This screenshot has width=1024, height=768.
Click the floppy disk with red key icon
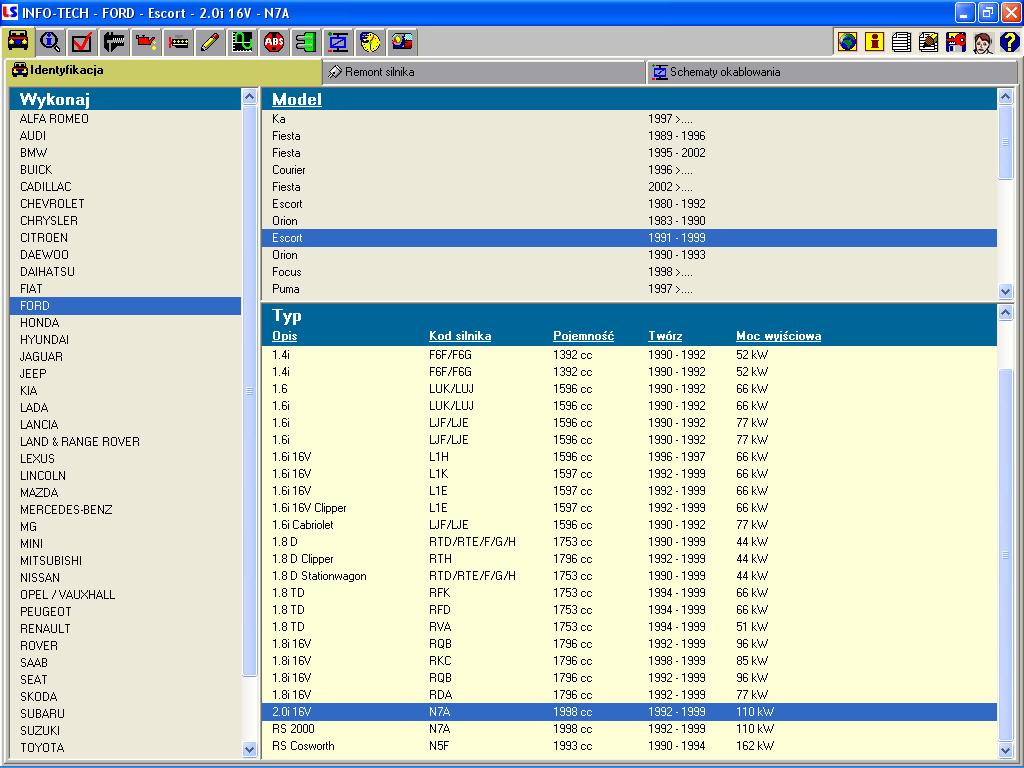(x=955, y=42)
